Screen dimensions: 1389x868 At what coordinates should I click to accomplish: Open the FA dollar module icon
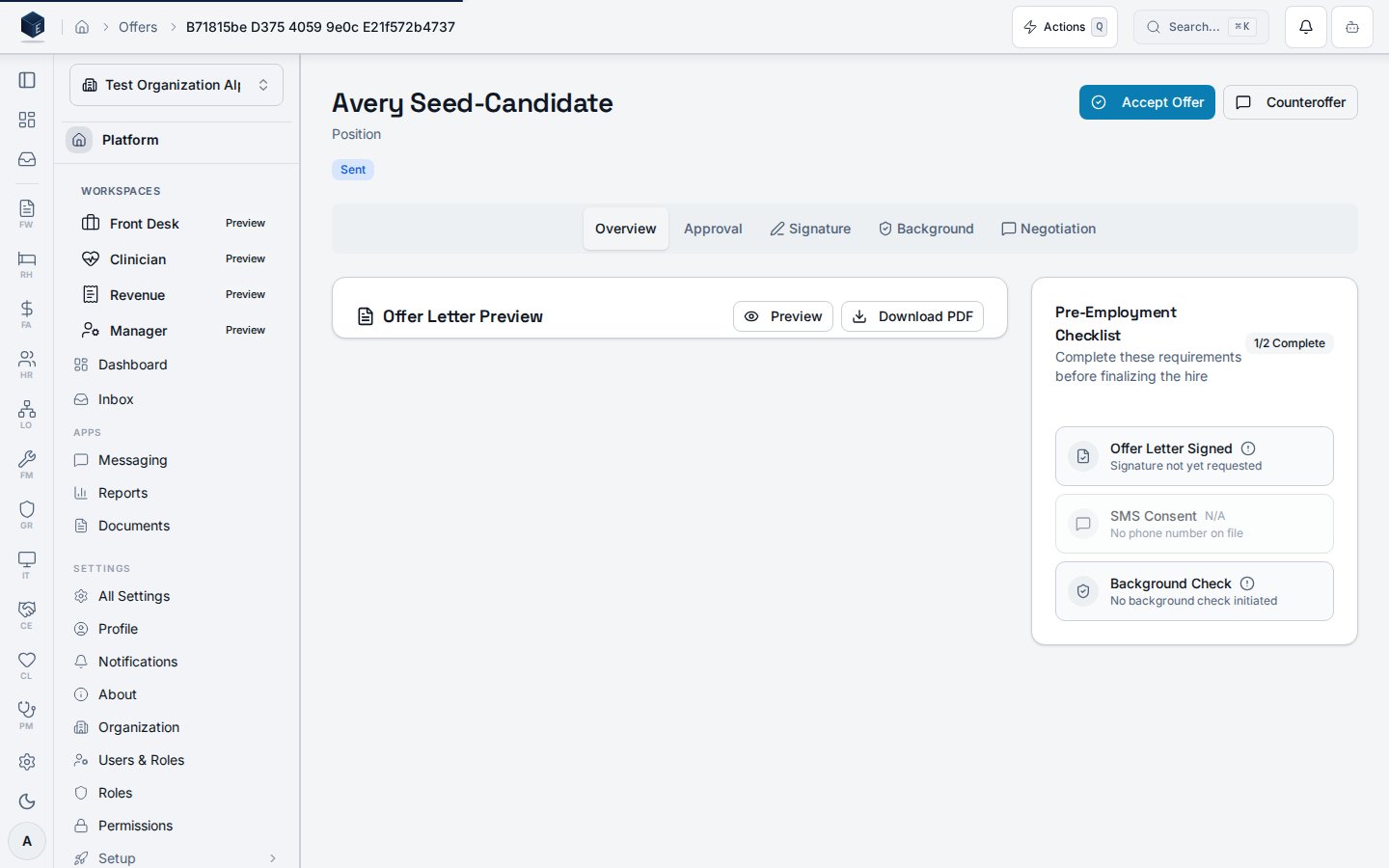tap(27, 313)
